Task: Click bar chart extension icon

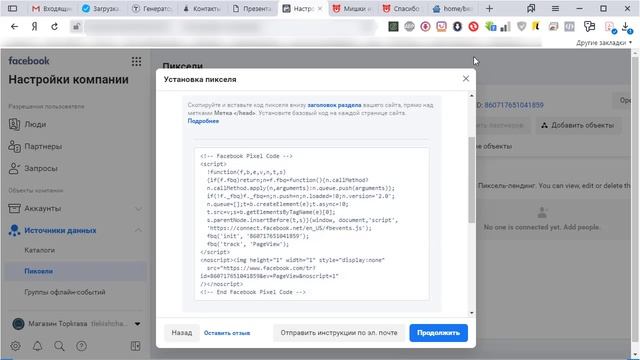Action: click(x=506, y=27)
